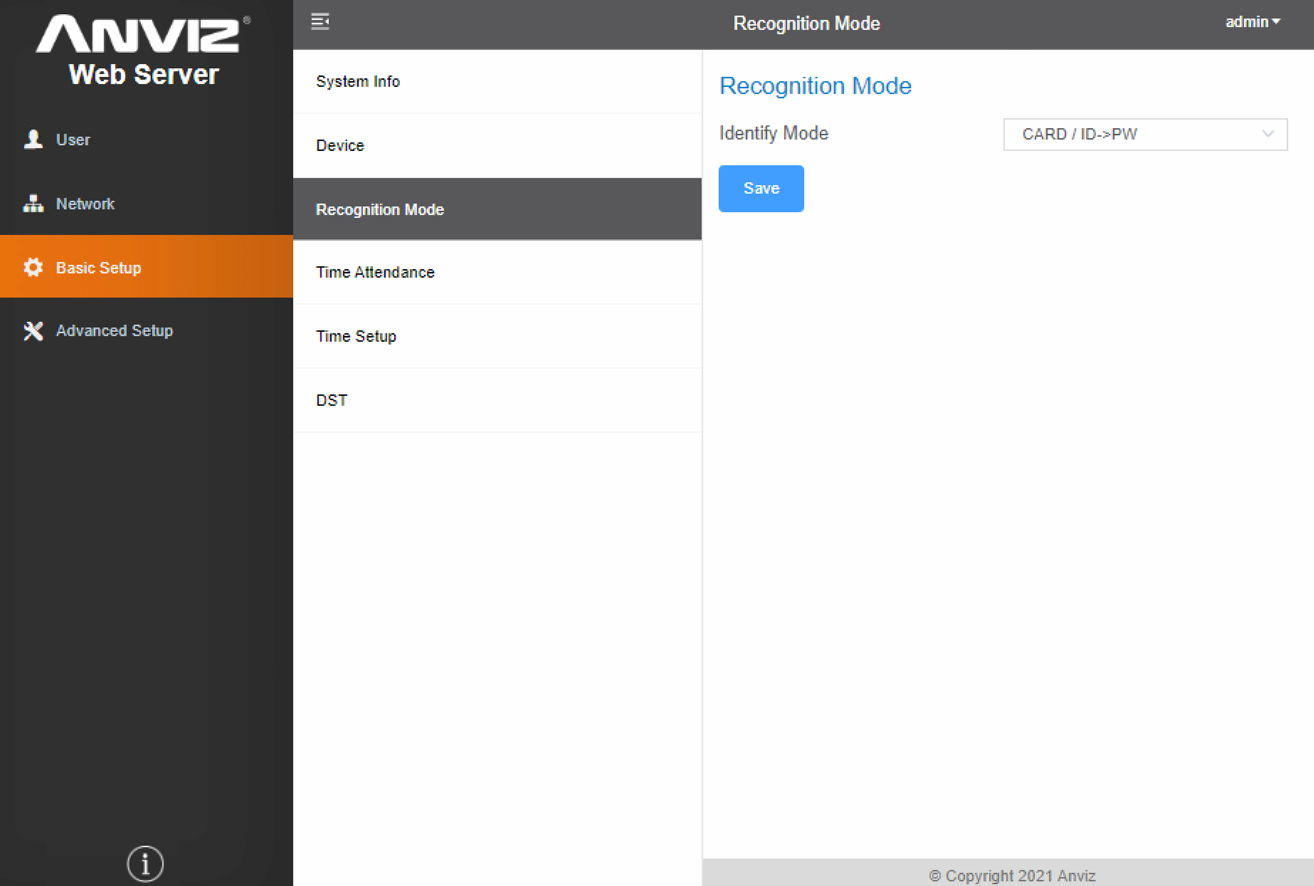Open the Time Setup section
Screen dimensions: 1314x886
point(356,336)
